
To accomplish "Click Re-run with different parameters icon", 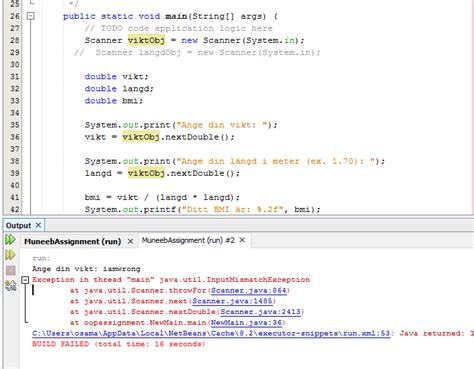I will [x=10, y=255].
